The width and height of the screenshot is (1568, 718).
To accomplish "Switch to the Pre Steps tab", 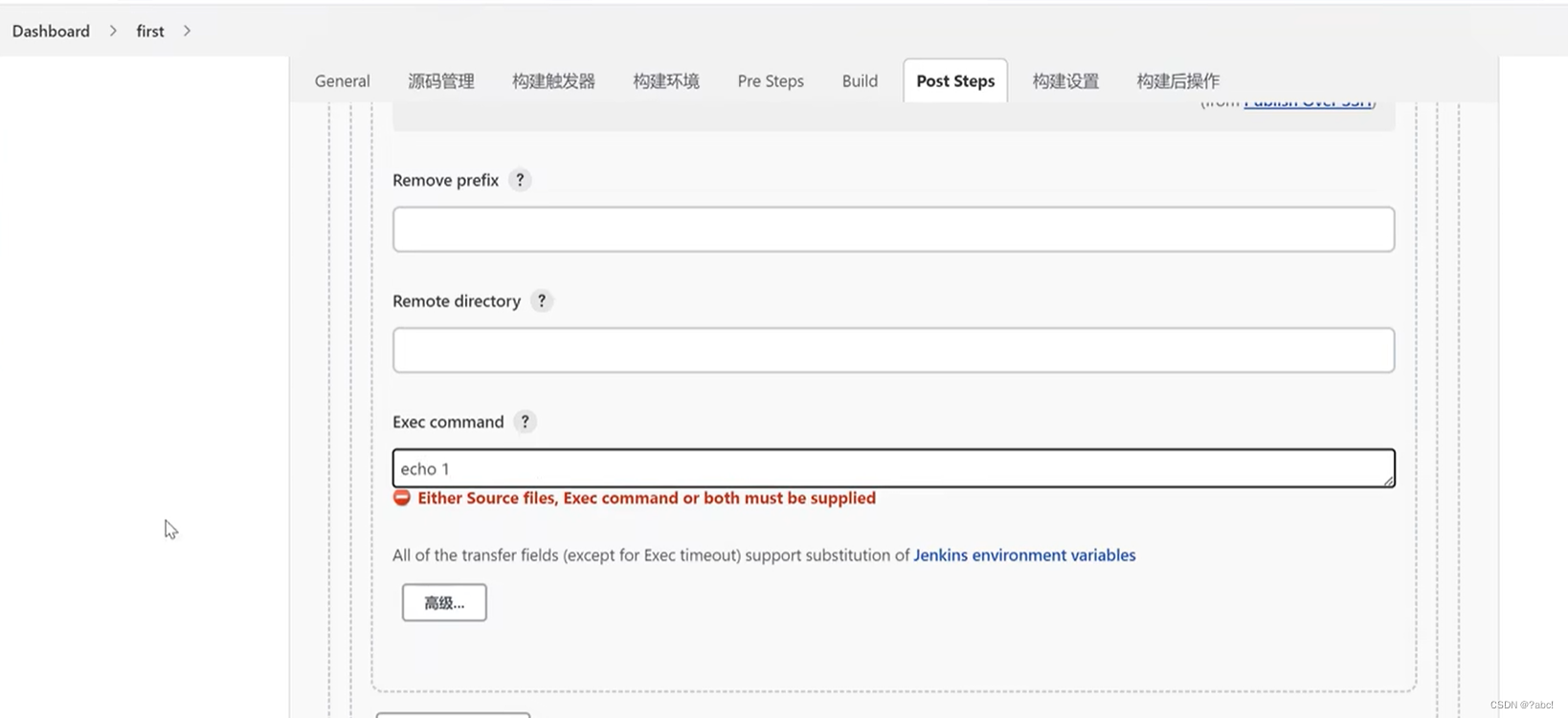I will pos(771,81).
